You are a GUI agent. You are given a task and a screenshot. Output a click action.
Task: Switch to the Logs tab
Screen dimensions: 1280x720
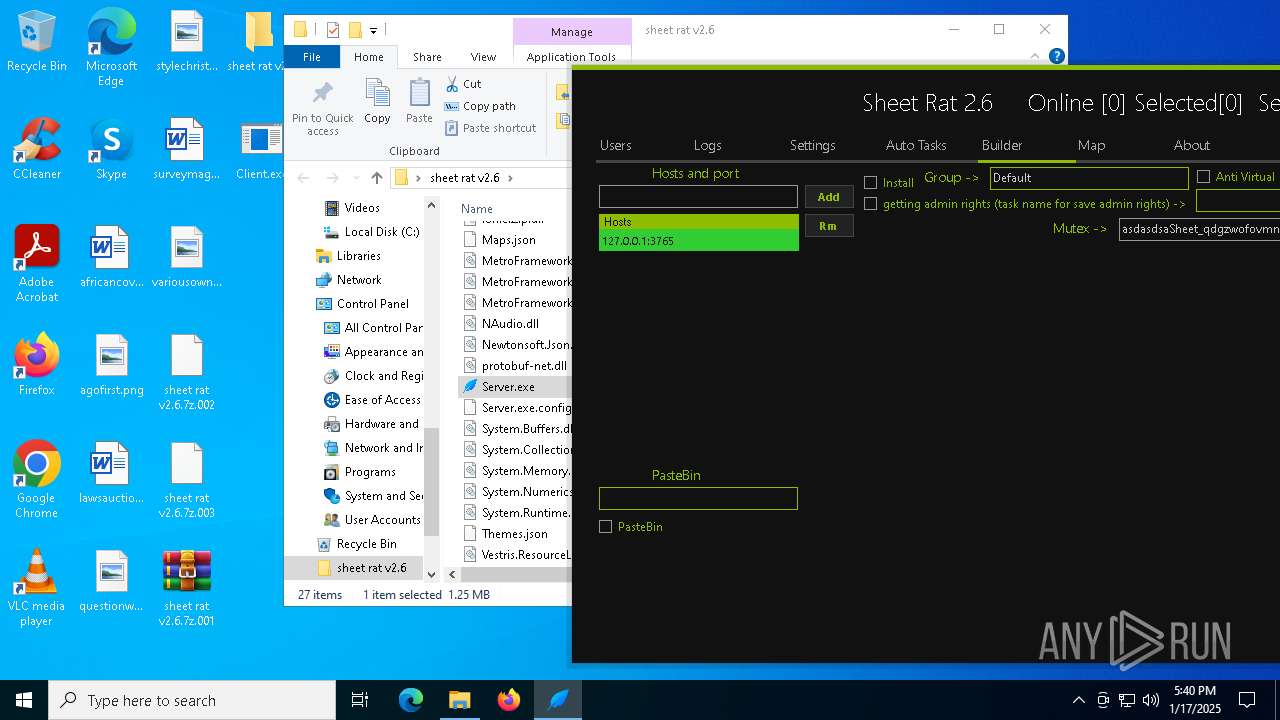(708, 146)
